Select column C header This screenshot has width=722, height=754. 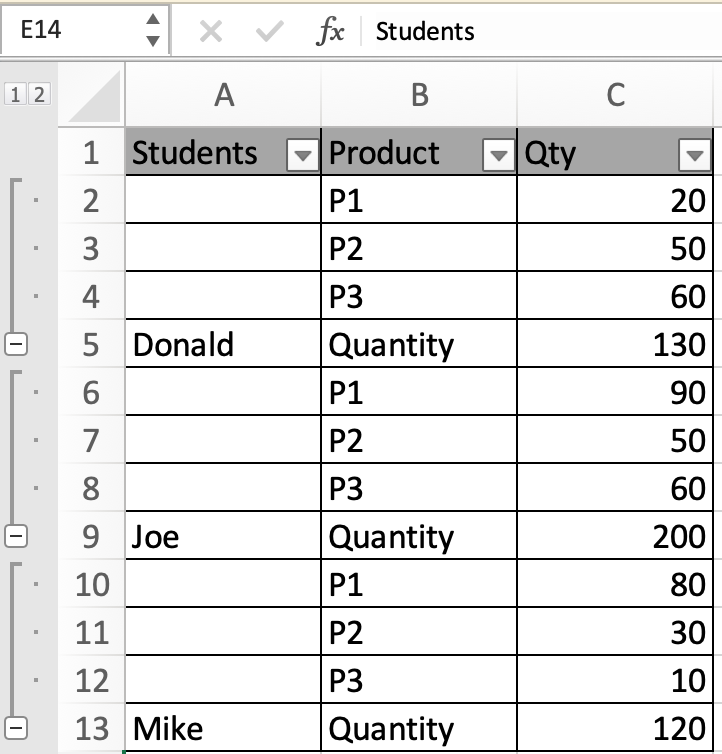coord(615,95)
